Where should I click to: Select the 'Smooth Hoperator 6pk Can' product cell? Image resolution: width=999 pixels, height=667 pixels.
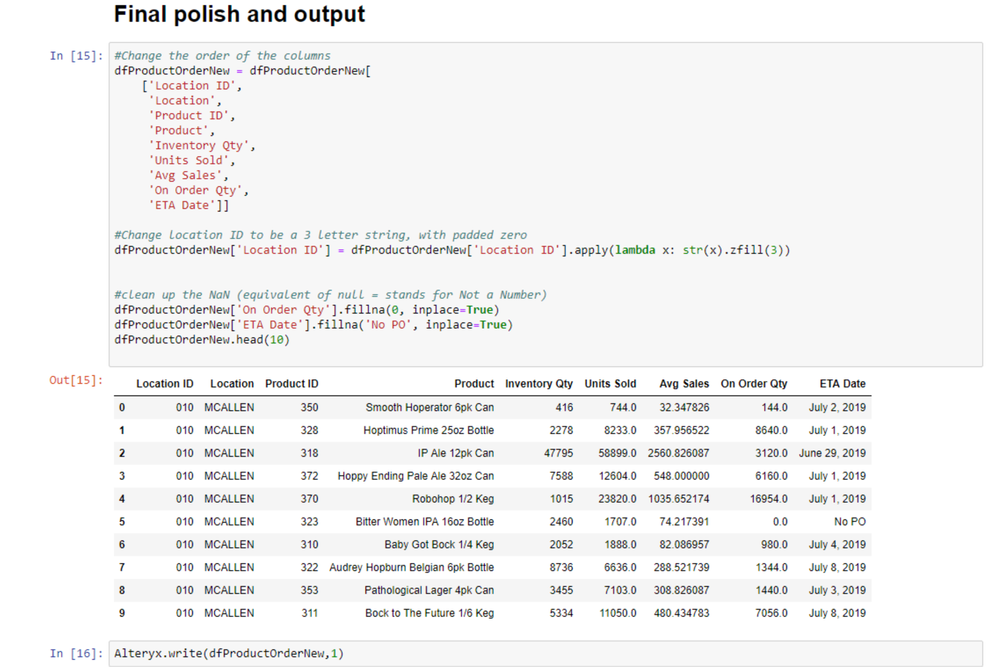430,408
